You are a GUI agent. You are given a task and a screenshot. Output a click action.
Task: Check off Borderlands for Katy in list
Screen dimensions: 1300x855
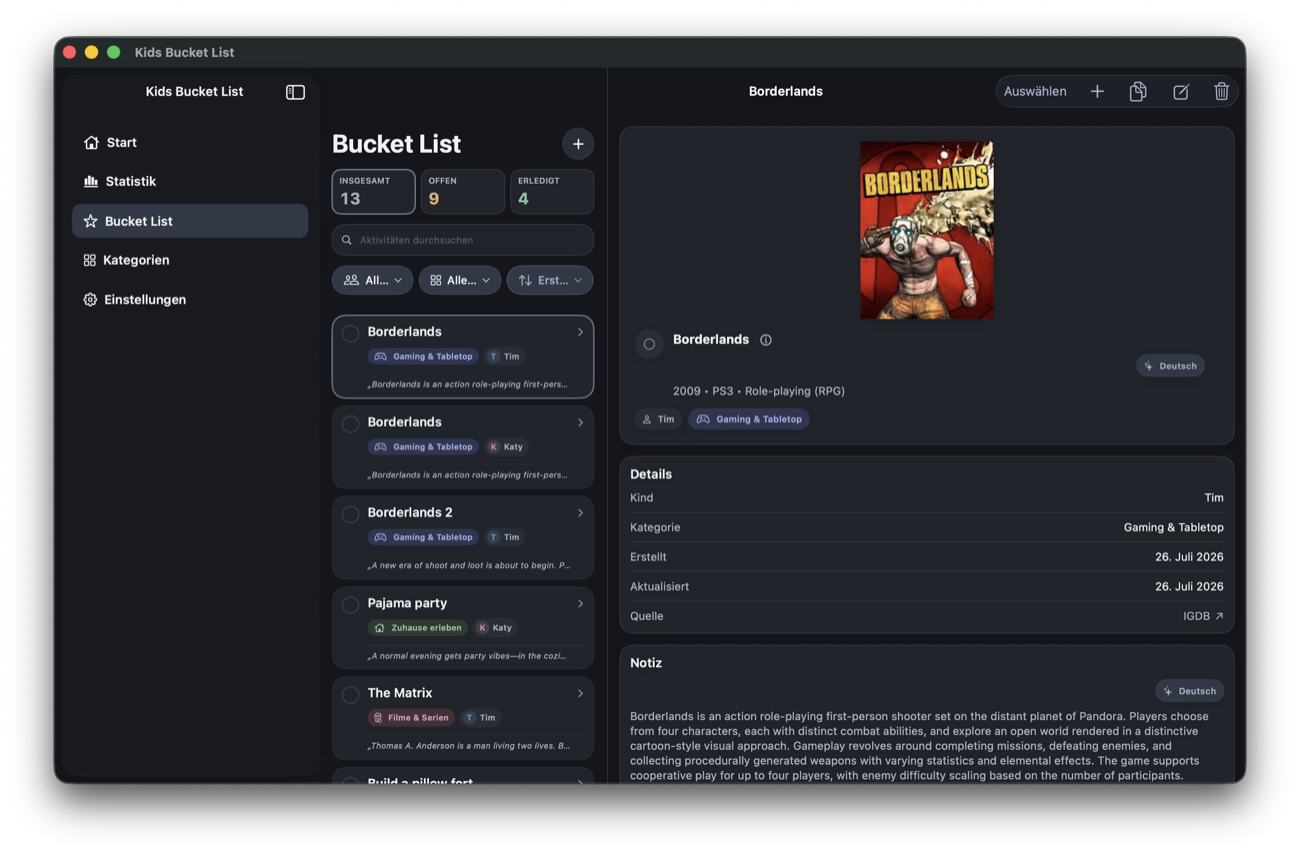click(350, 424)
